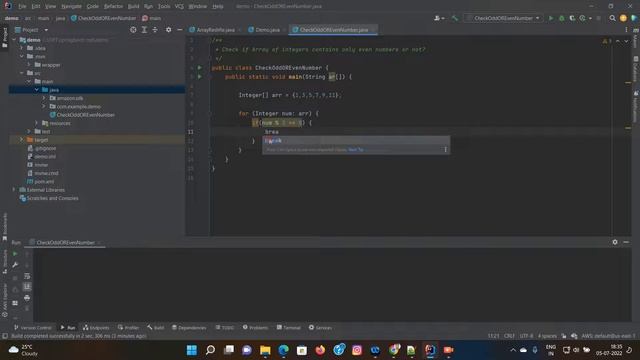This screenshot has height=360, width=640.
Task: Click run gutter icon beside main method
Action: tap(200, 77)
